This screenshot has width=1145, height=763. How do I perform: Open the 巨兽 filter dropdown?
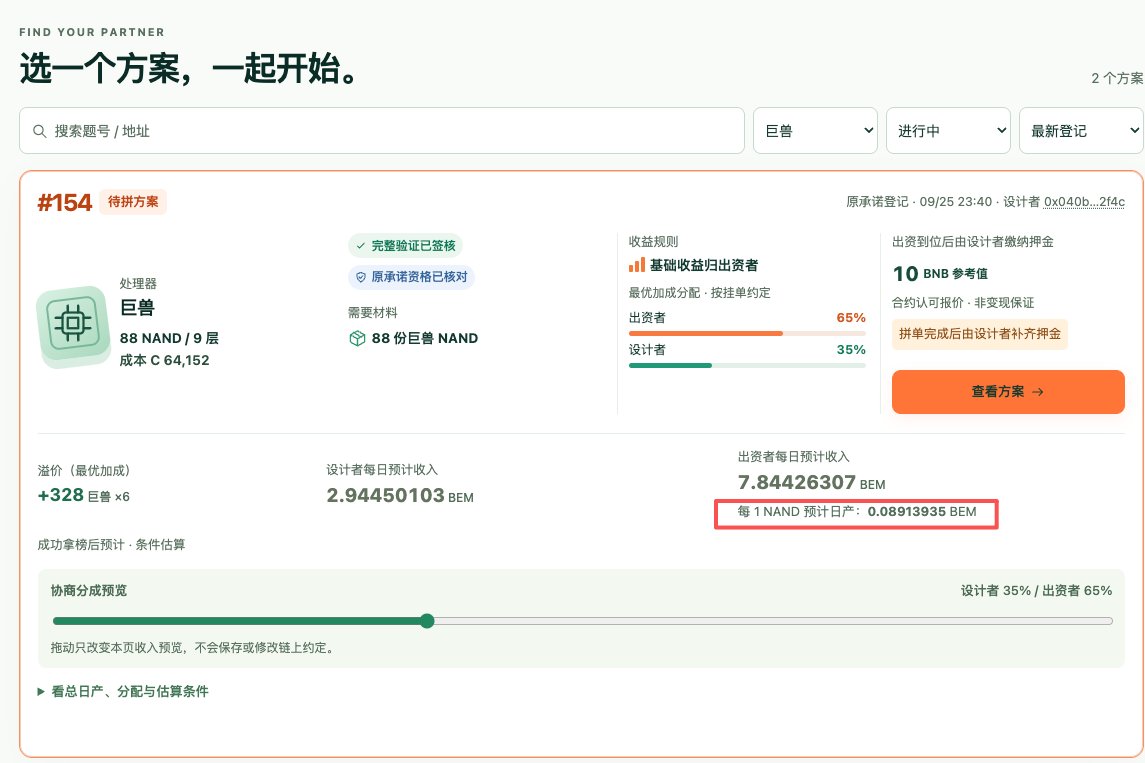815,131
